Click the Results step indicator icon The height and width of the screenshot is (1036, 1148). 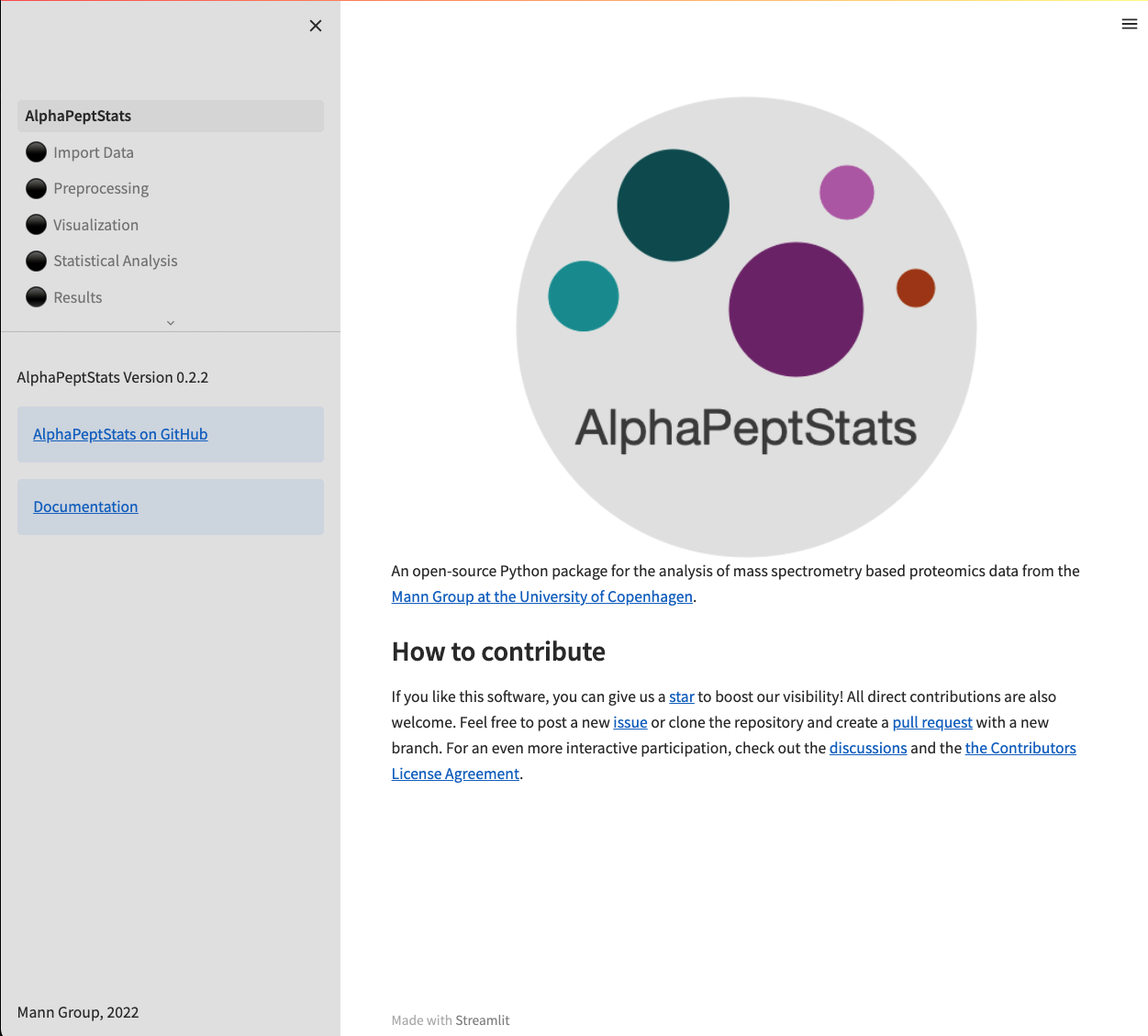pyautogui.click(x=36, y=296)
